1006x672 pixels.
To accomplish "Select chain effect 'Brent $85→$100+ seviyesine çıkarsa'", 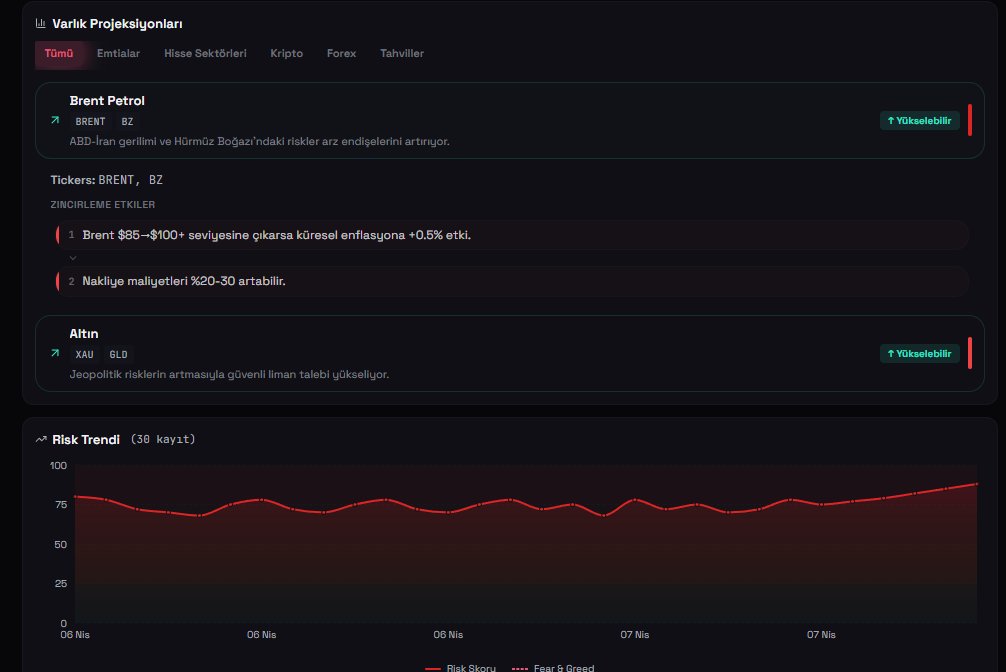I will tap(512, 235).
